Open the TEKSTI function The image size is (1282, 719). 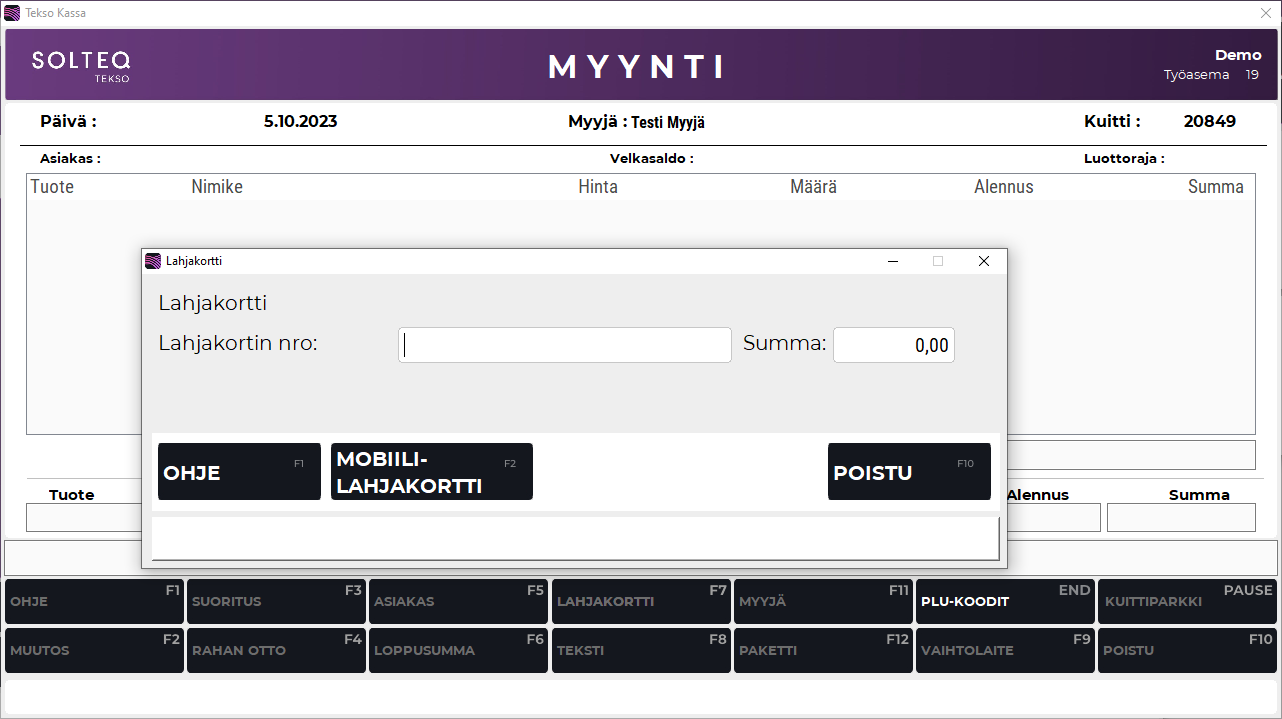click(640, 650)
